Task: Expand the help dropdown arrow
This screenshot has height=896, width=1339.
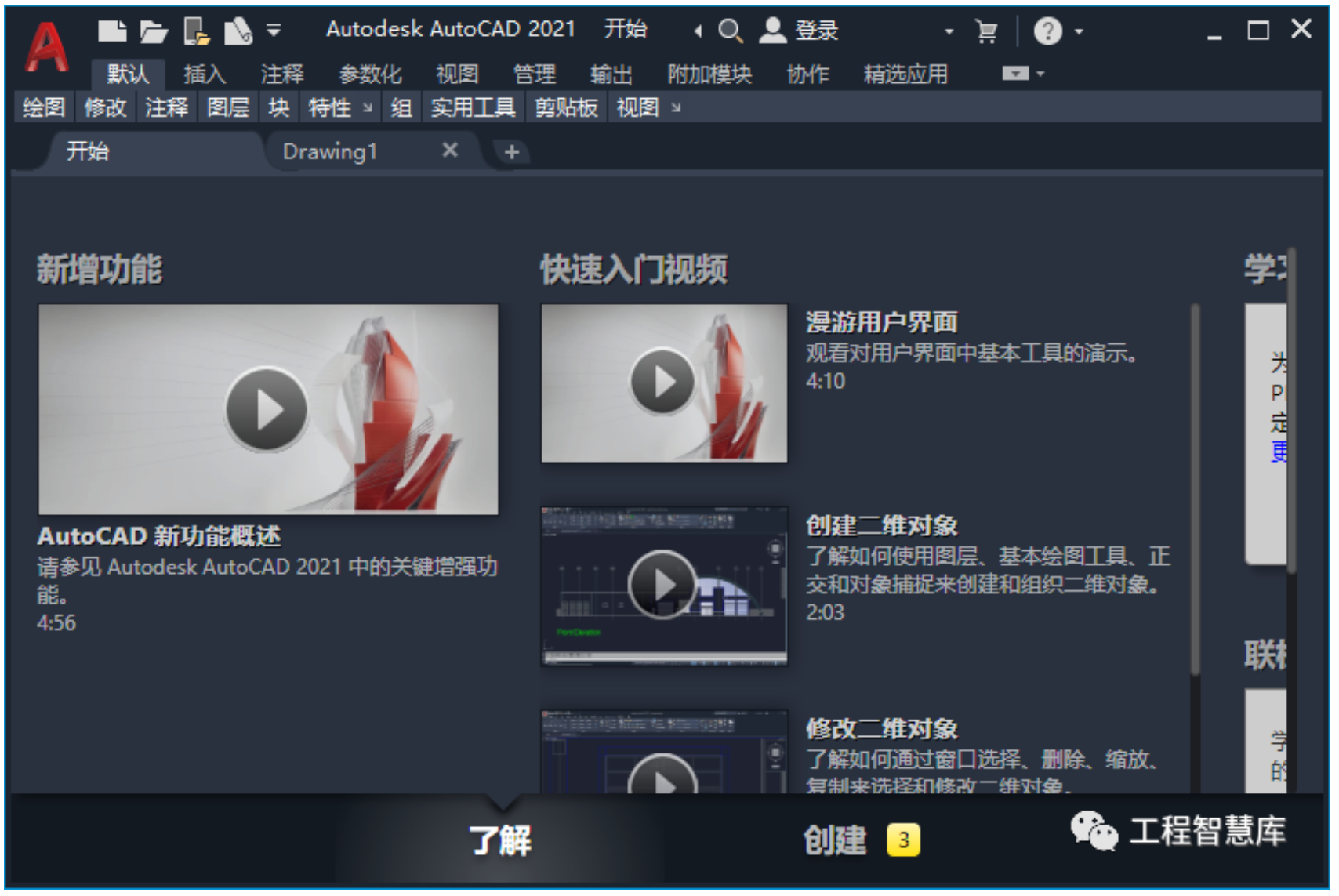Action: [x=1079, y=32]
